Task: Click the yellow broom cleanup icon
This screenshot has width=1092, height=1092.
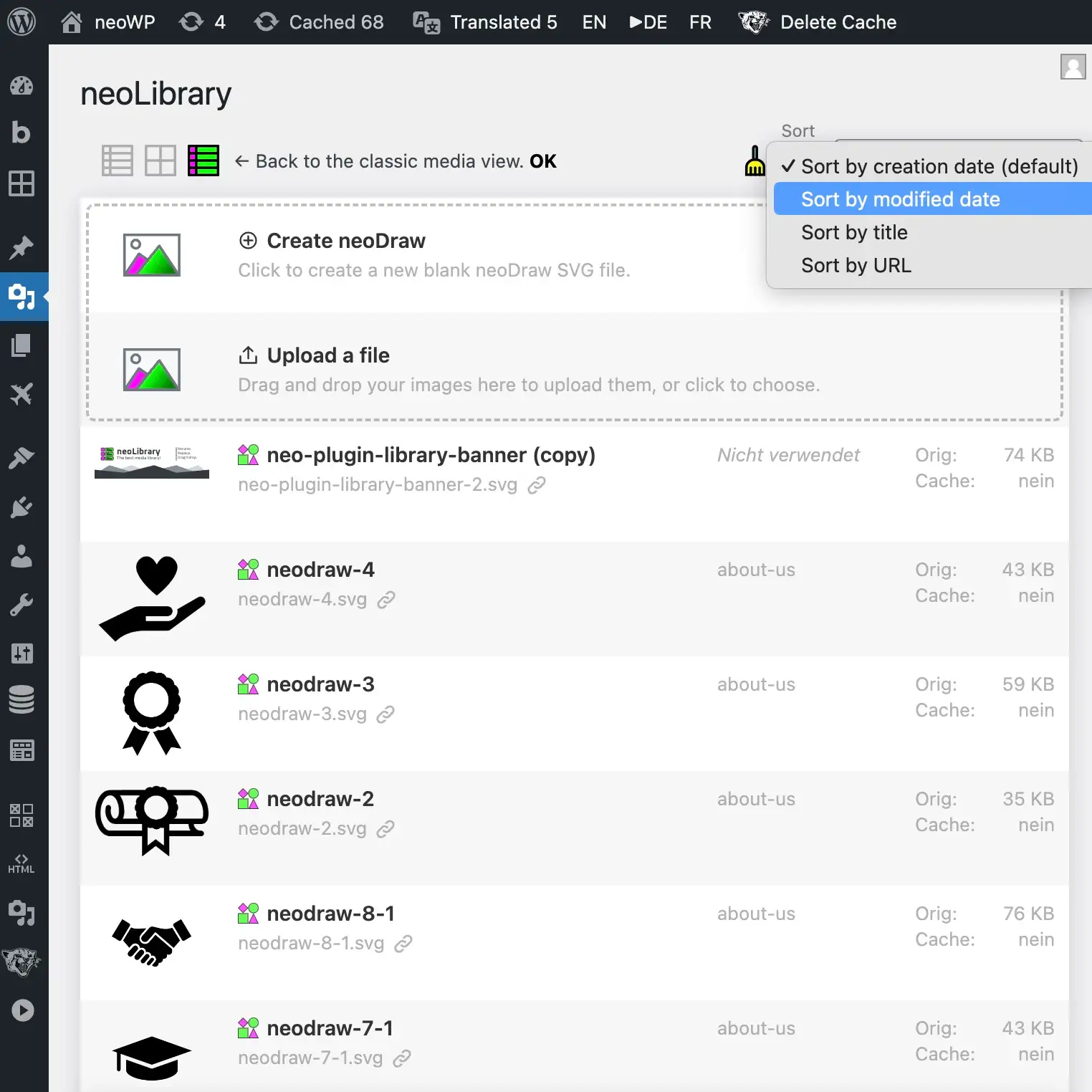Action: click(755, 161)
